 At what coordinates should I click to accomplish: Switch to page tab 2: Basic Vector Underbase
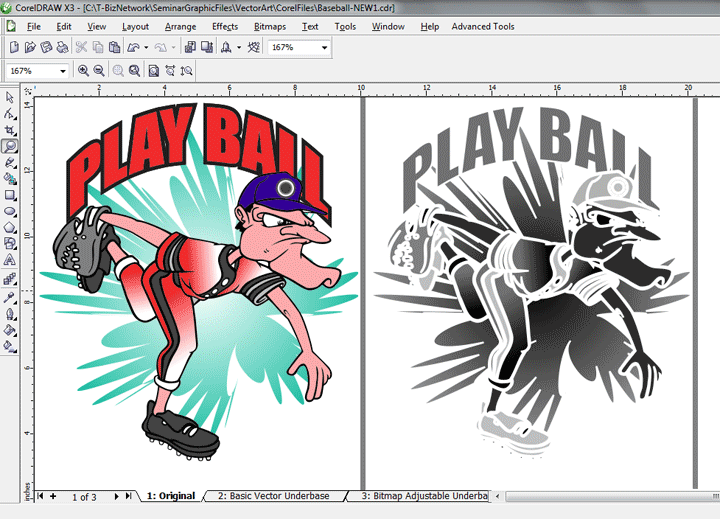274,496
